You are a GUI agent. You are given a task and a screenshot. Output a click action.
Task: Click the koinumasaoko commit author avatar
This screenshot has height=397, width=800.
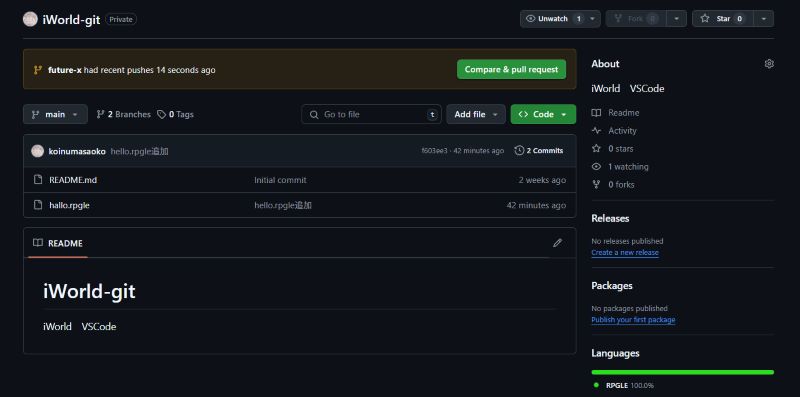pos(37,151)
